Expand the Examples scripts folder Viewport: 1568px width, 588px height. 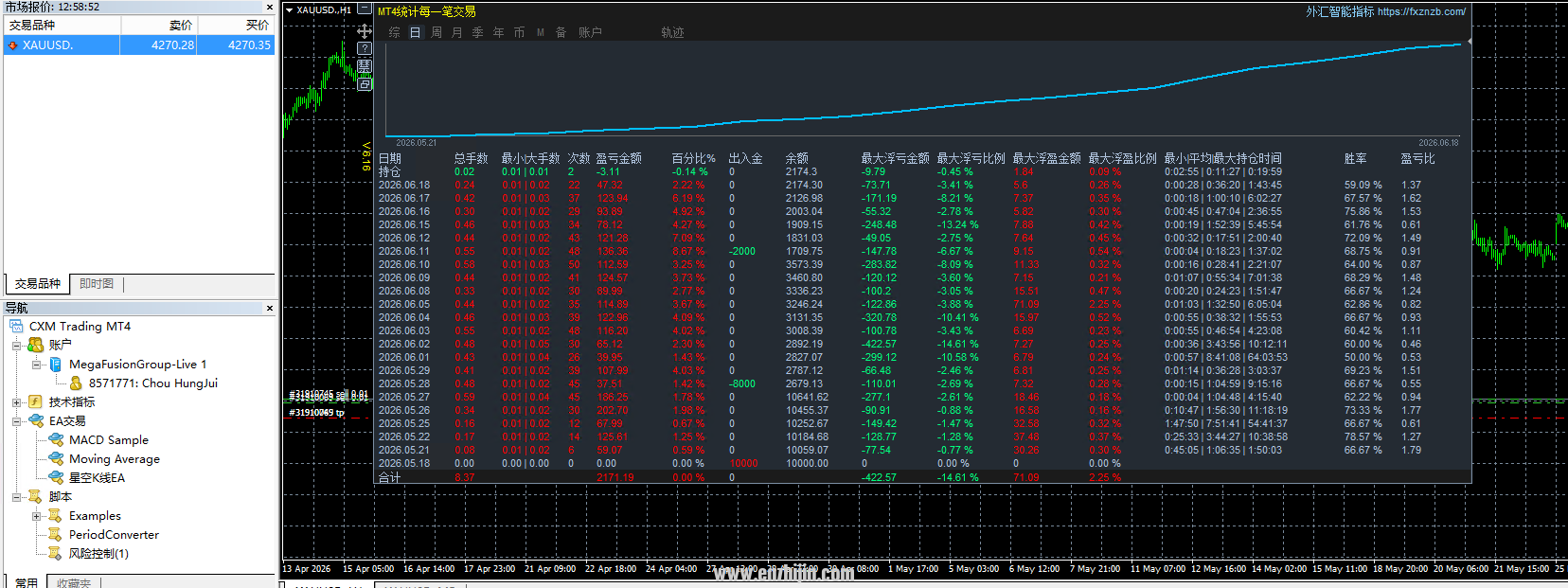[x=36, y=516]
